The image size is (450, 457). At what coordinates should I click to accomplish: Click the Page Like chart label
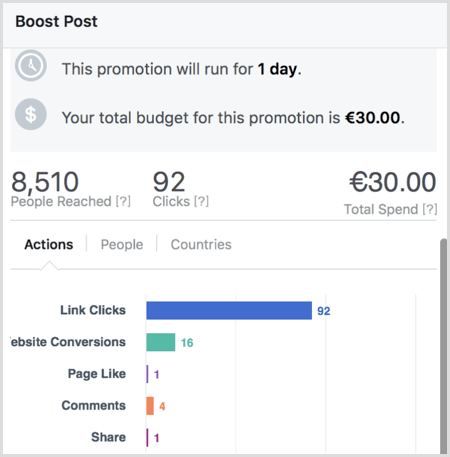point(97,374)
